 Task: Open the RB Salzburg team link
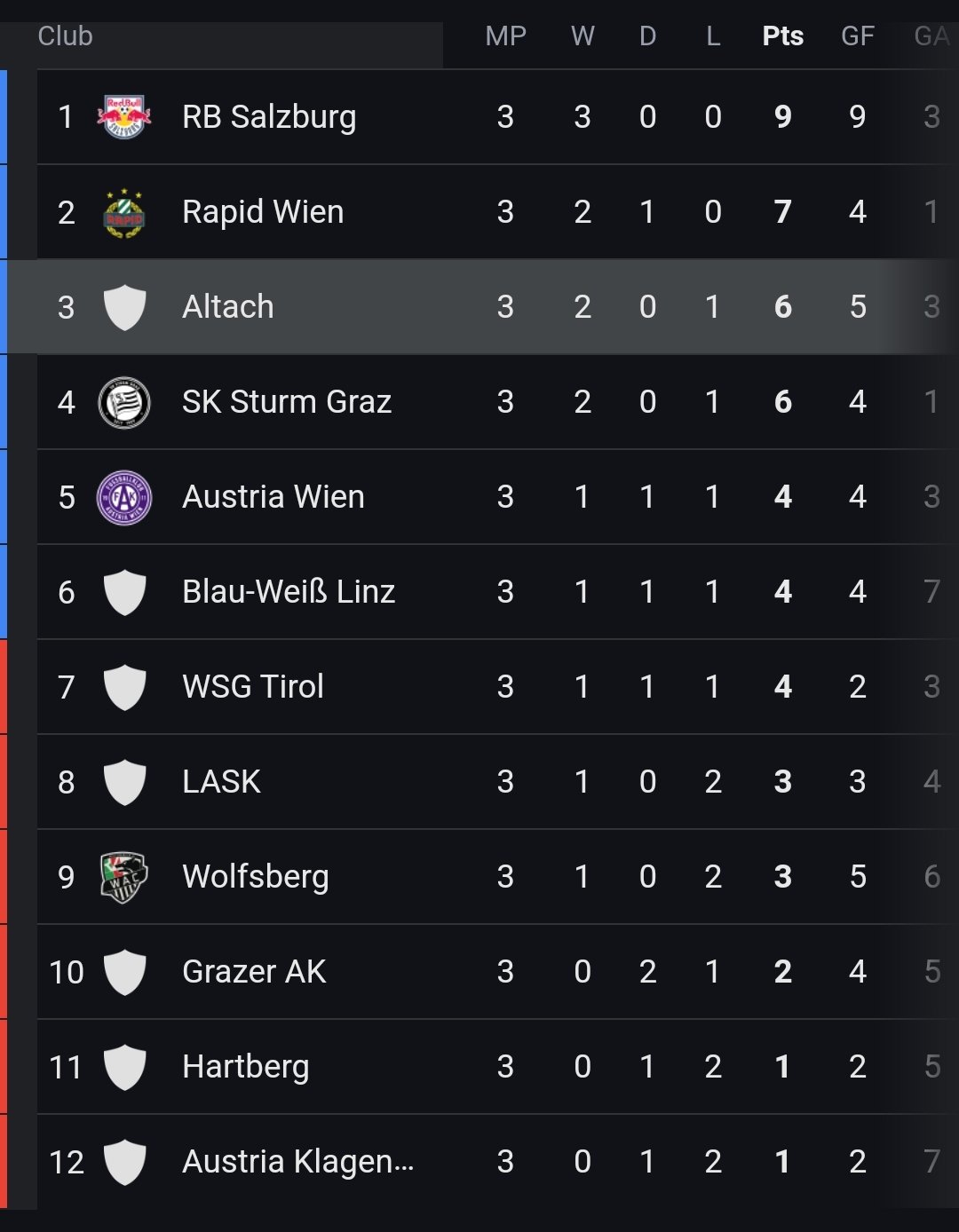coord(269,117)
